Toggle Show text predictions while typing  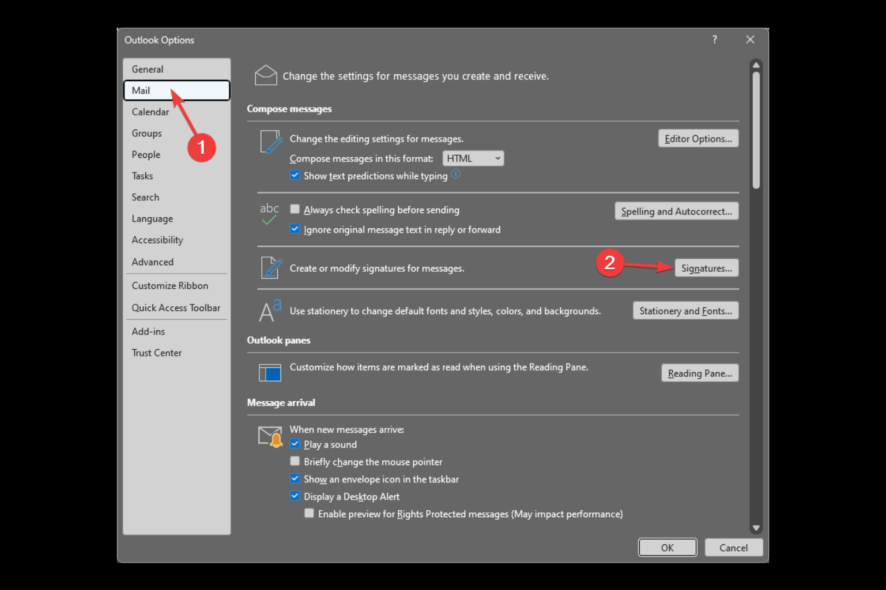(x=295, y=174)
